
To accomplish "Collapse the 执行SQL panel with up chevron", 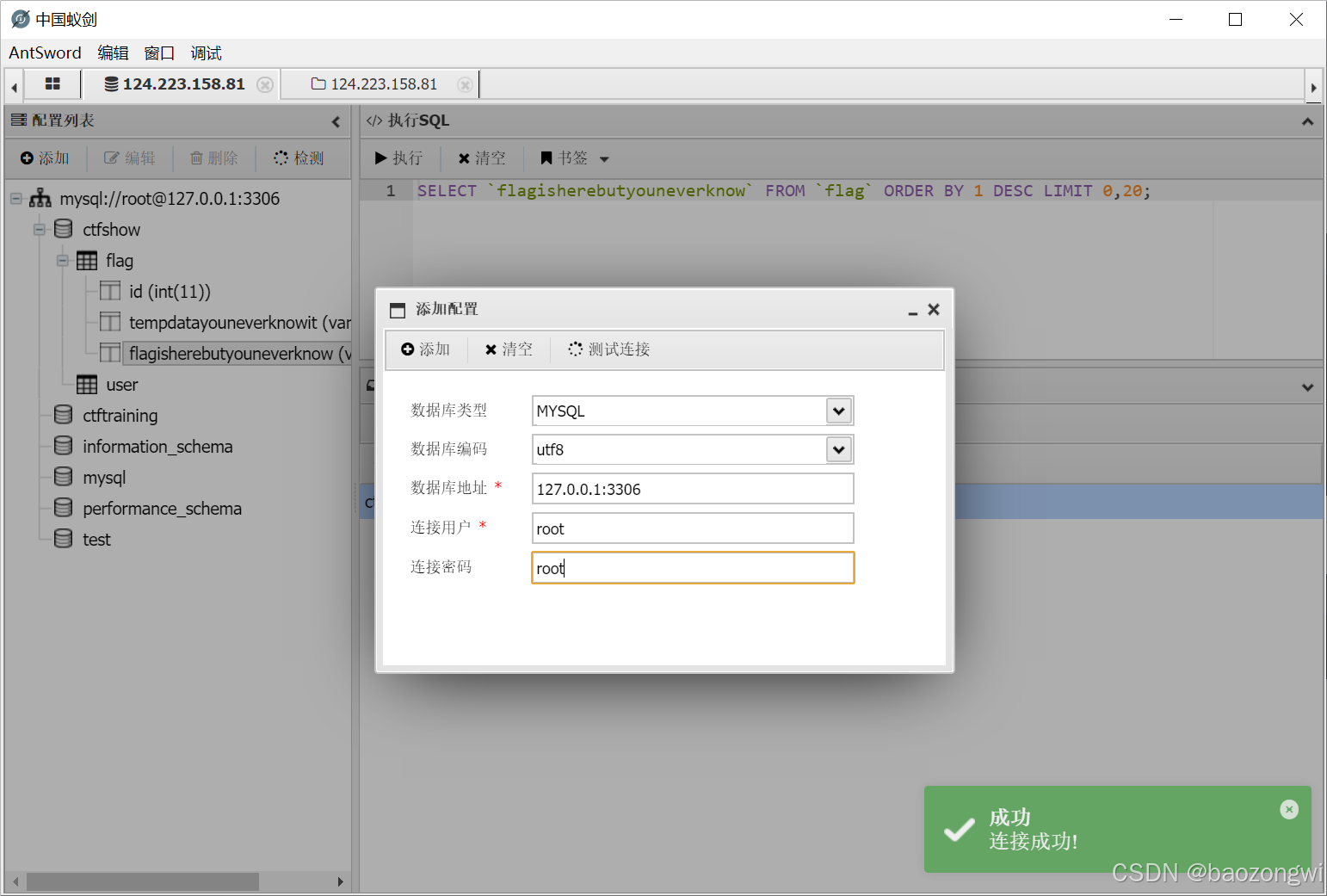I will point(1307,121).
